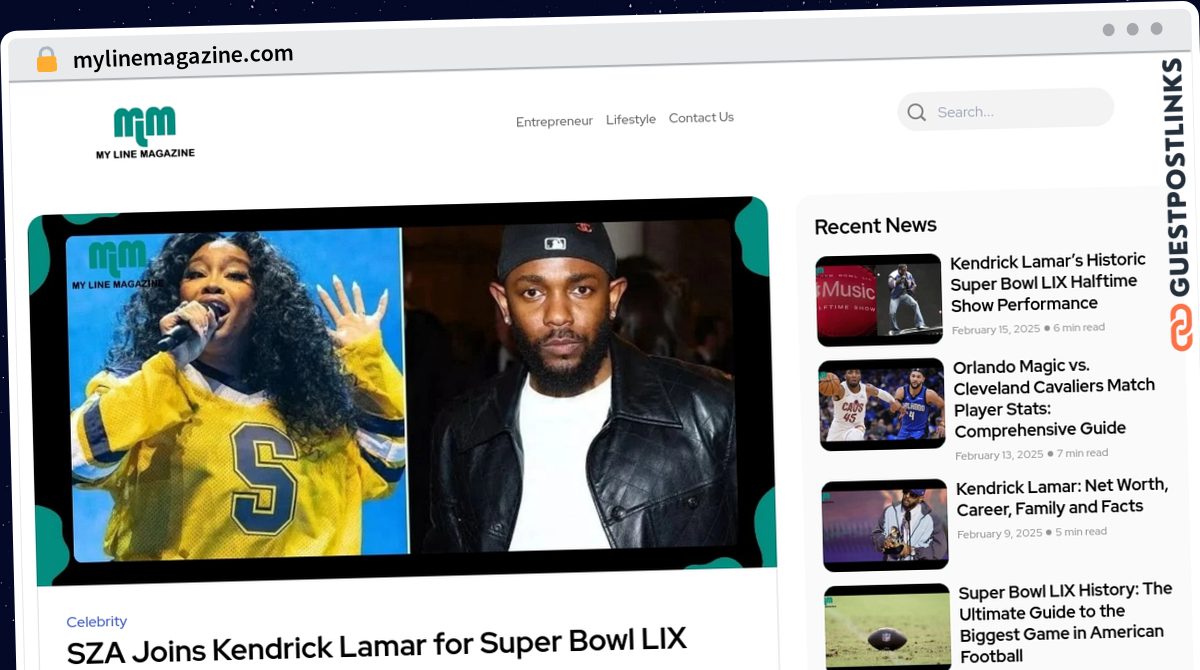Click the 6 min read label

tap(1079, 327)
